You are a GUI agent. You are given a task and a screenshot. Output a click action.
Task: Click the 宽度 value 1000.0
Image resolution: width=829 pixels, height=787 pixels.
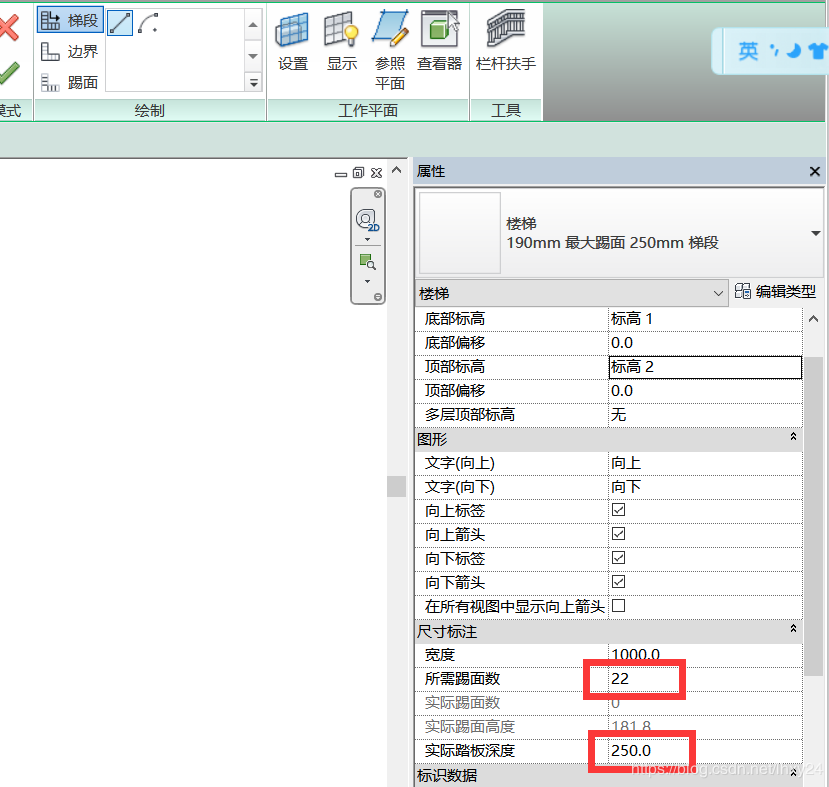tap(705, 655)
